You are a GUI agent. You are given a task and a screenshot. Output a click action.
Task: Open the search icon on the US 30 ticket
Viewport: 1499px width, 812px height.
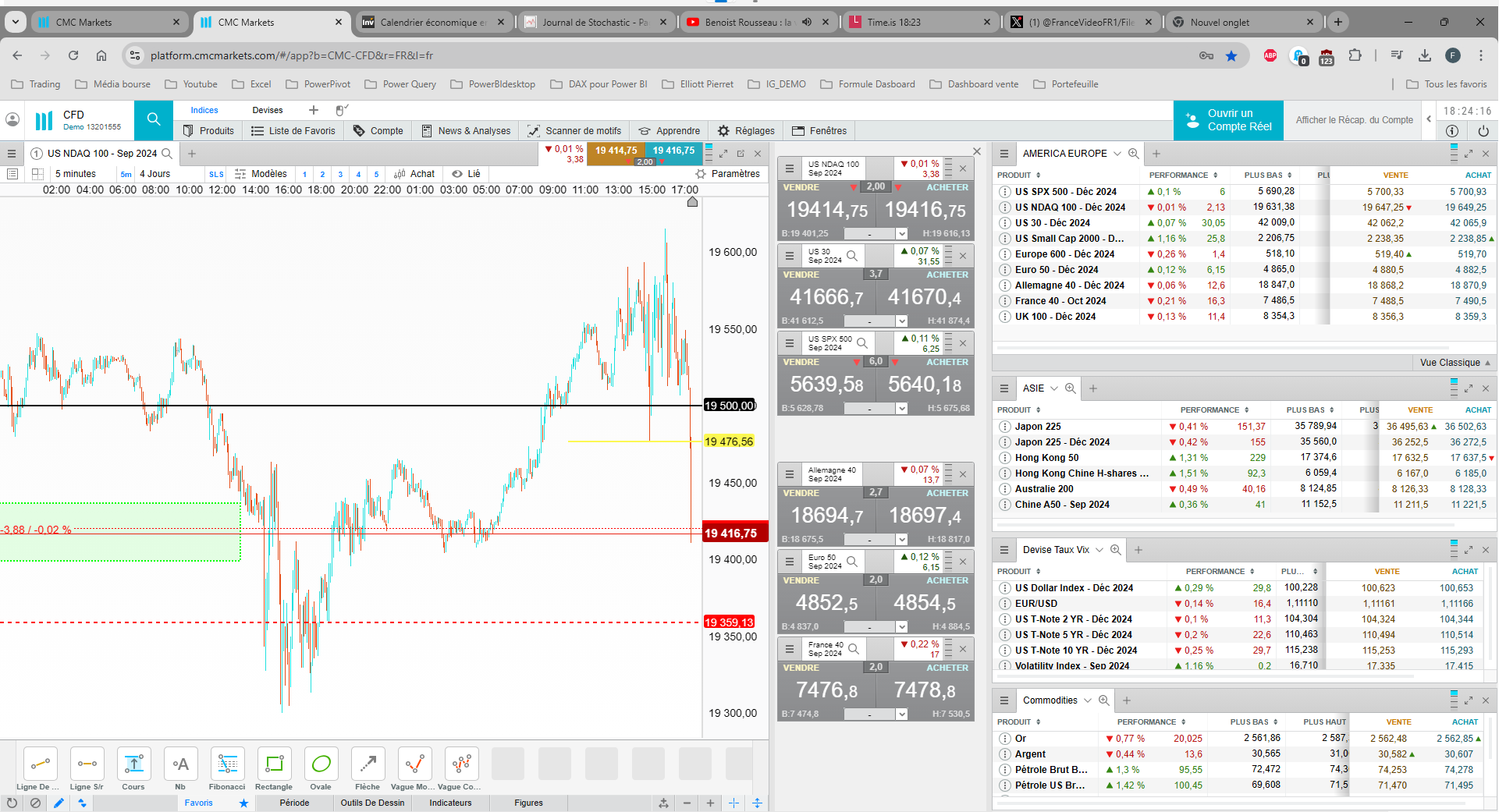[852, 255]
